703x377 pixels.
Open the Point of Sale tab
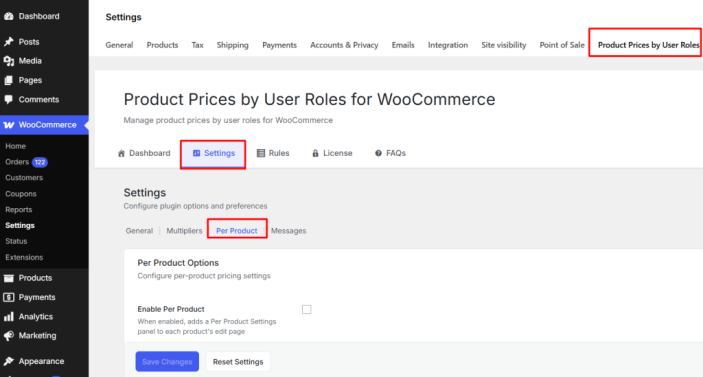point(562,45)
